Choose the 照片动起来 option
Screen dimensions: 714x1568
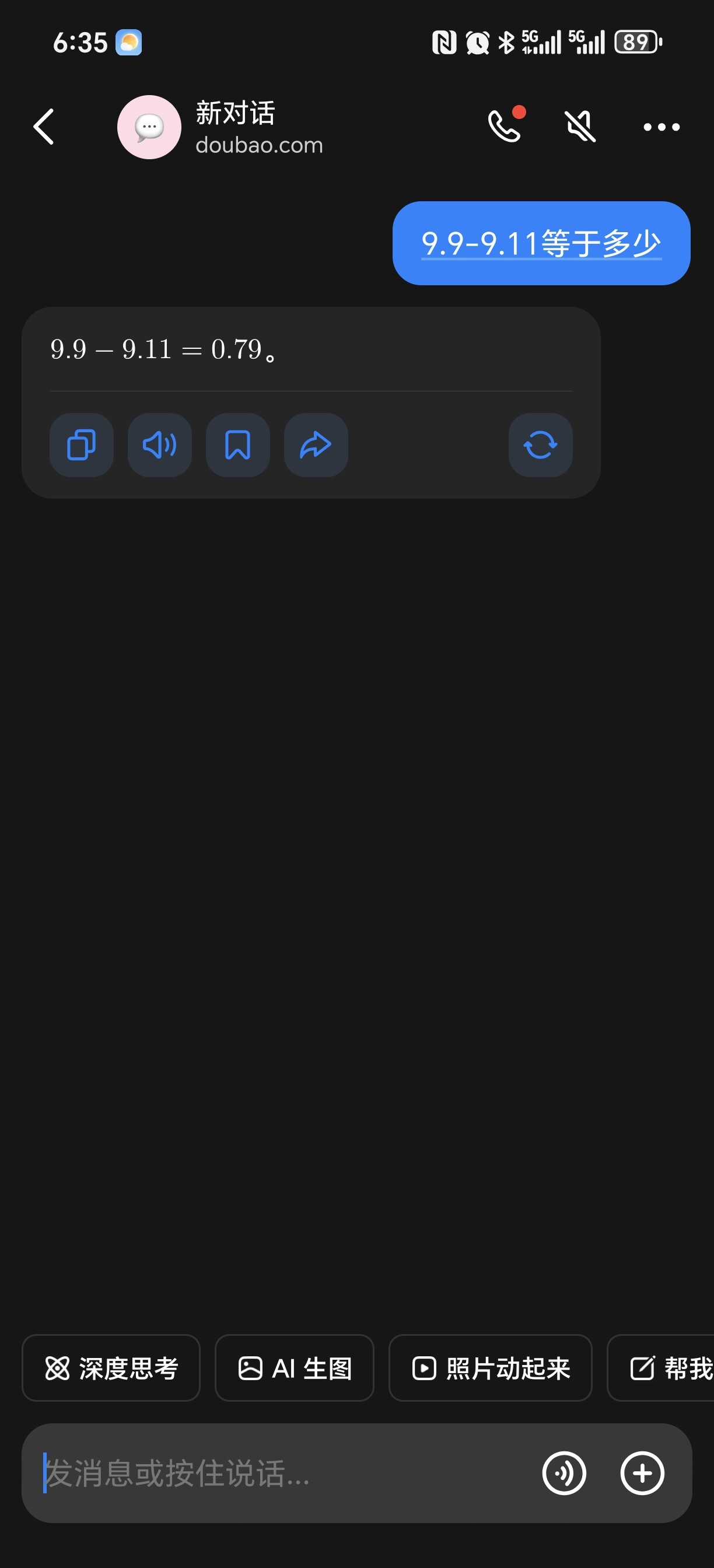[x=491, y=1368]
